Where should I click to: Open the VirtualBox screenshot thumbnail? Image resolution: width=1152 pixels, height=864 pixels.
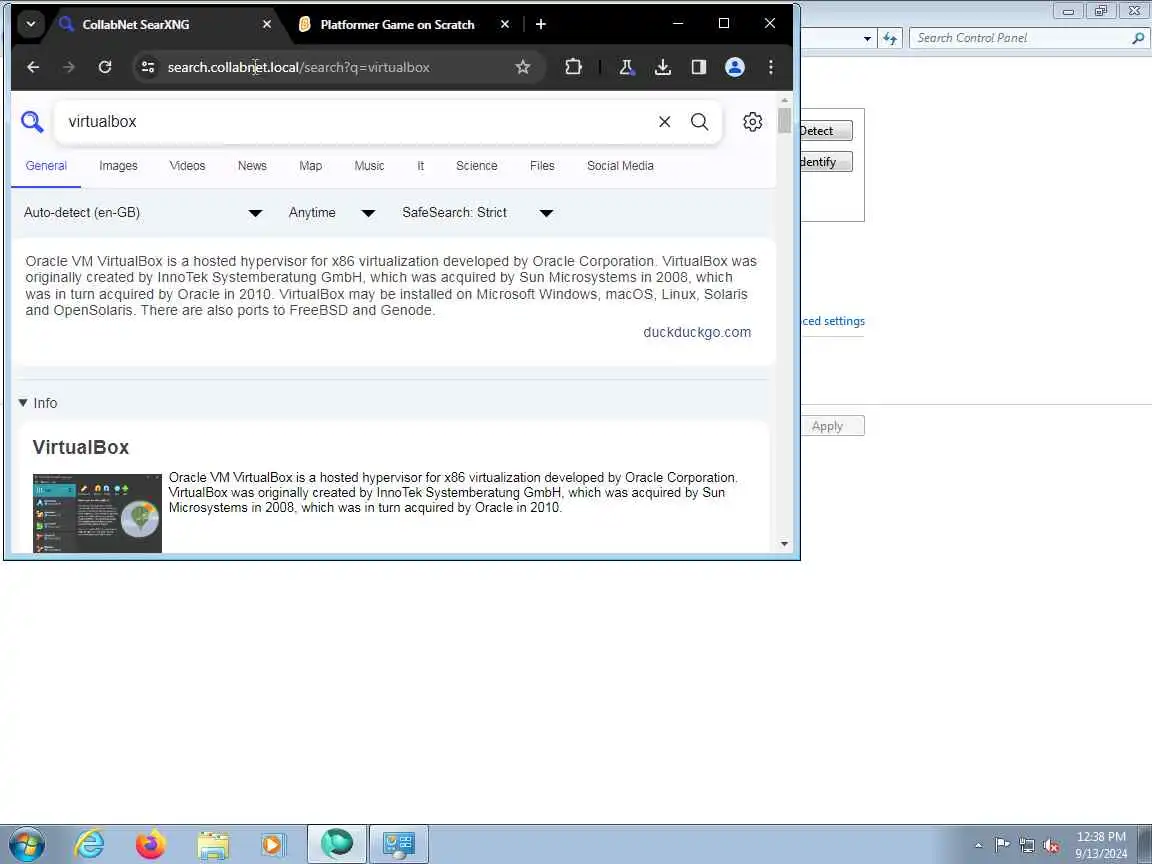point(97,514)
